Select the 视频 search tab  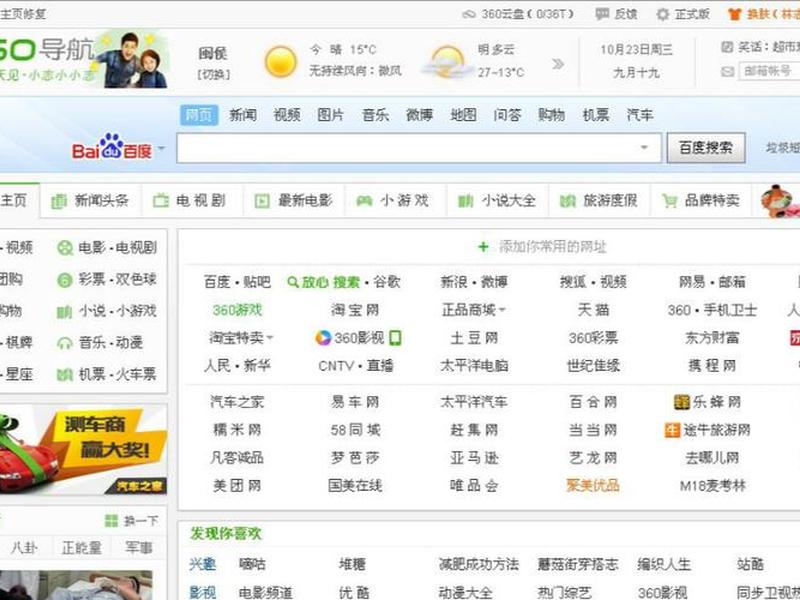[x=287, y=115]
